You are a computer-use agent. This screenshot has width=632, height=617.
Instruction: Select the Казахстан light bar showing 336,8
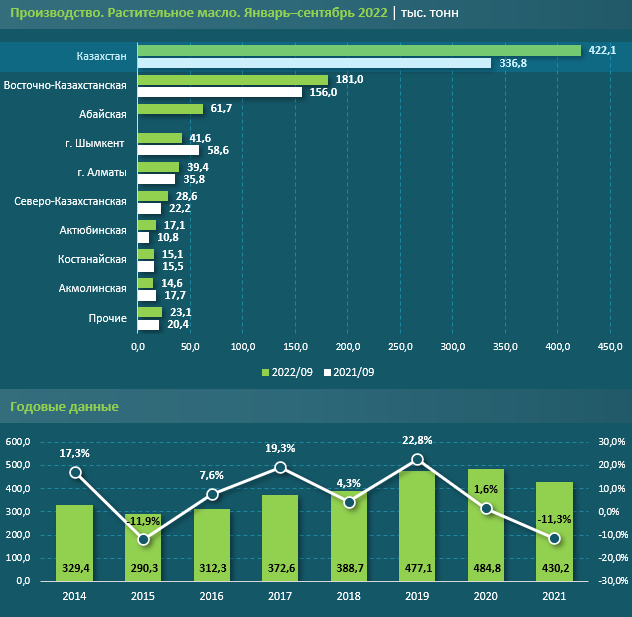pos(314,63)
